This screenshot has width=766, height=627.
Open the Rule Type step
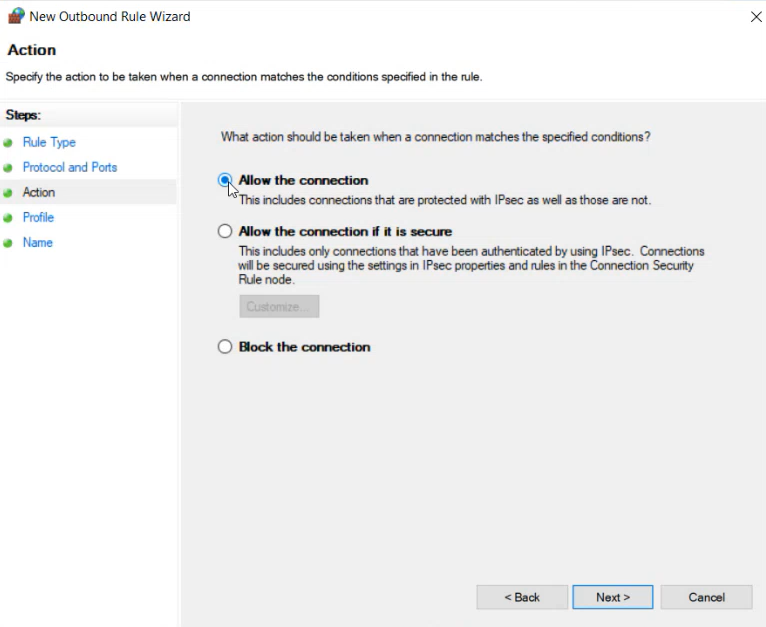(x=49, y=142)
